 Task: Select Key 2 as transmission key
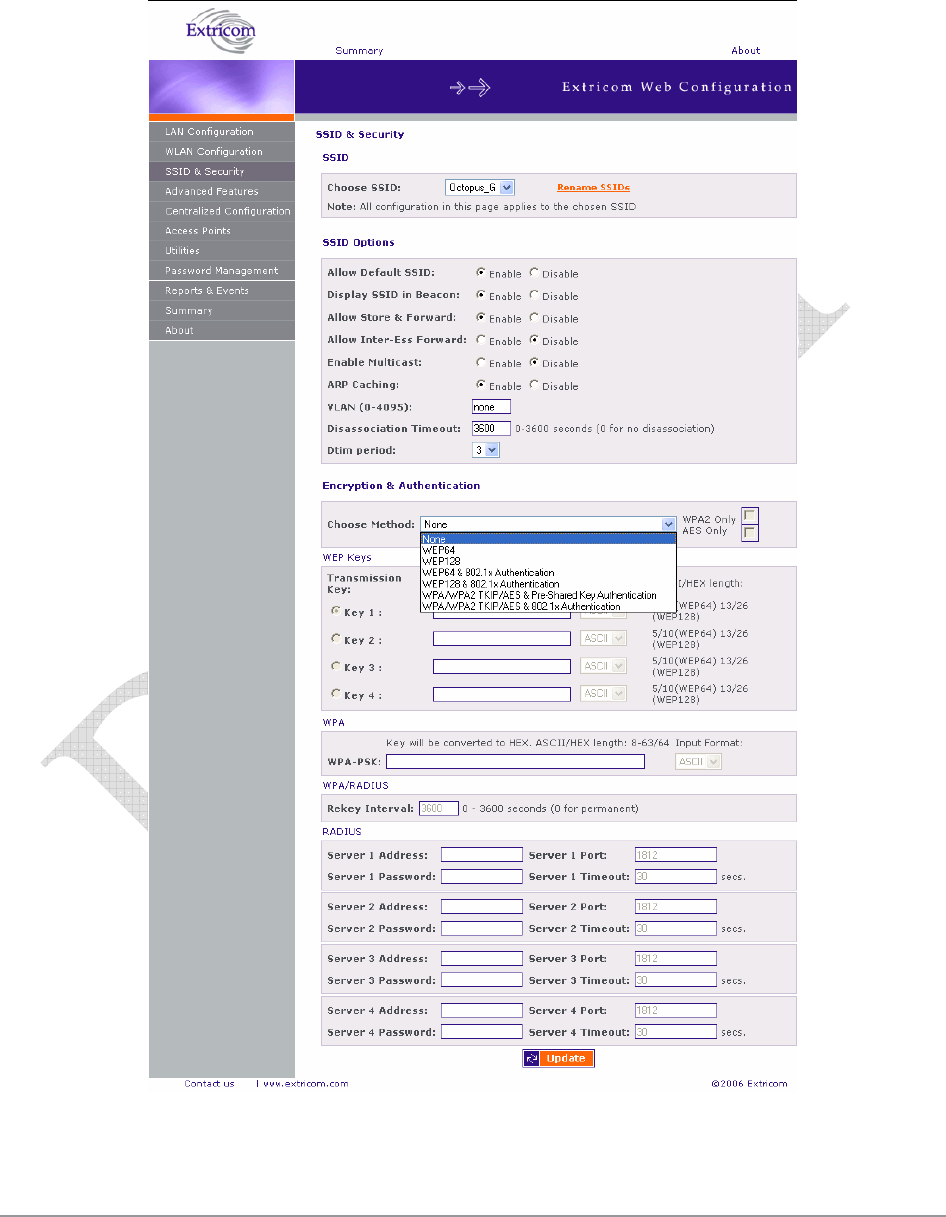[334, 639]
